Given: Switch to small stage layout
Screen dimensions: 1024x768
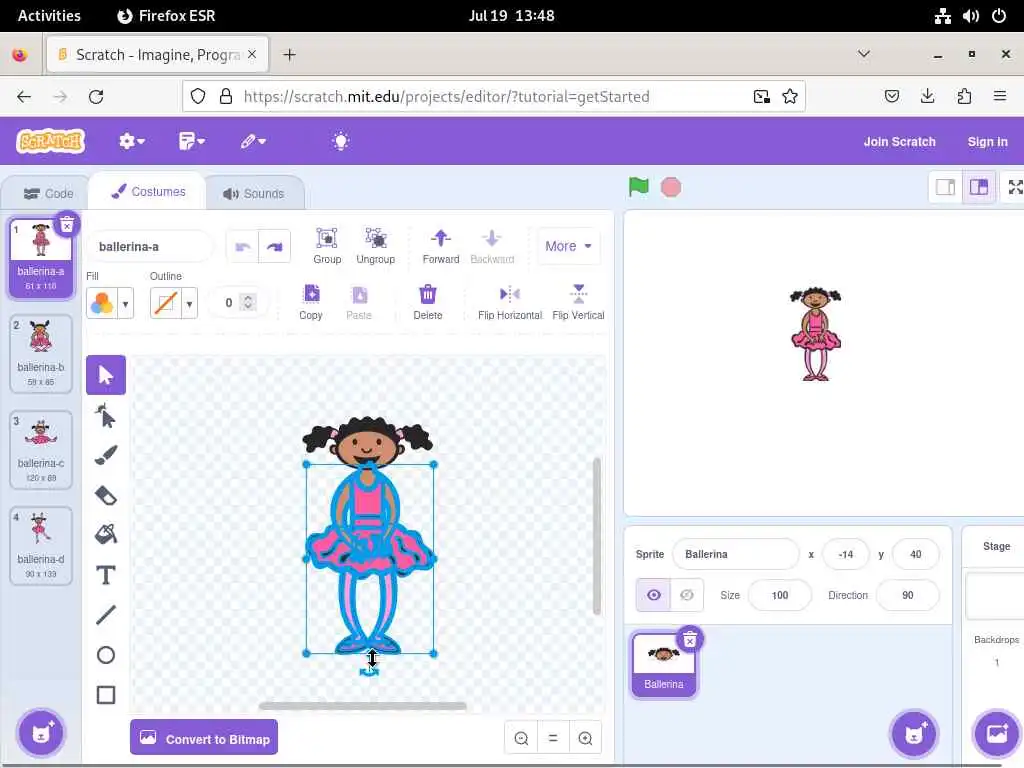Looking at the screenshot, I should coord(946,187).
